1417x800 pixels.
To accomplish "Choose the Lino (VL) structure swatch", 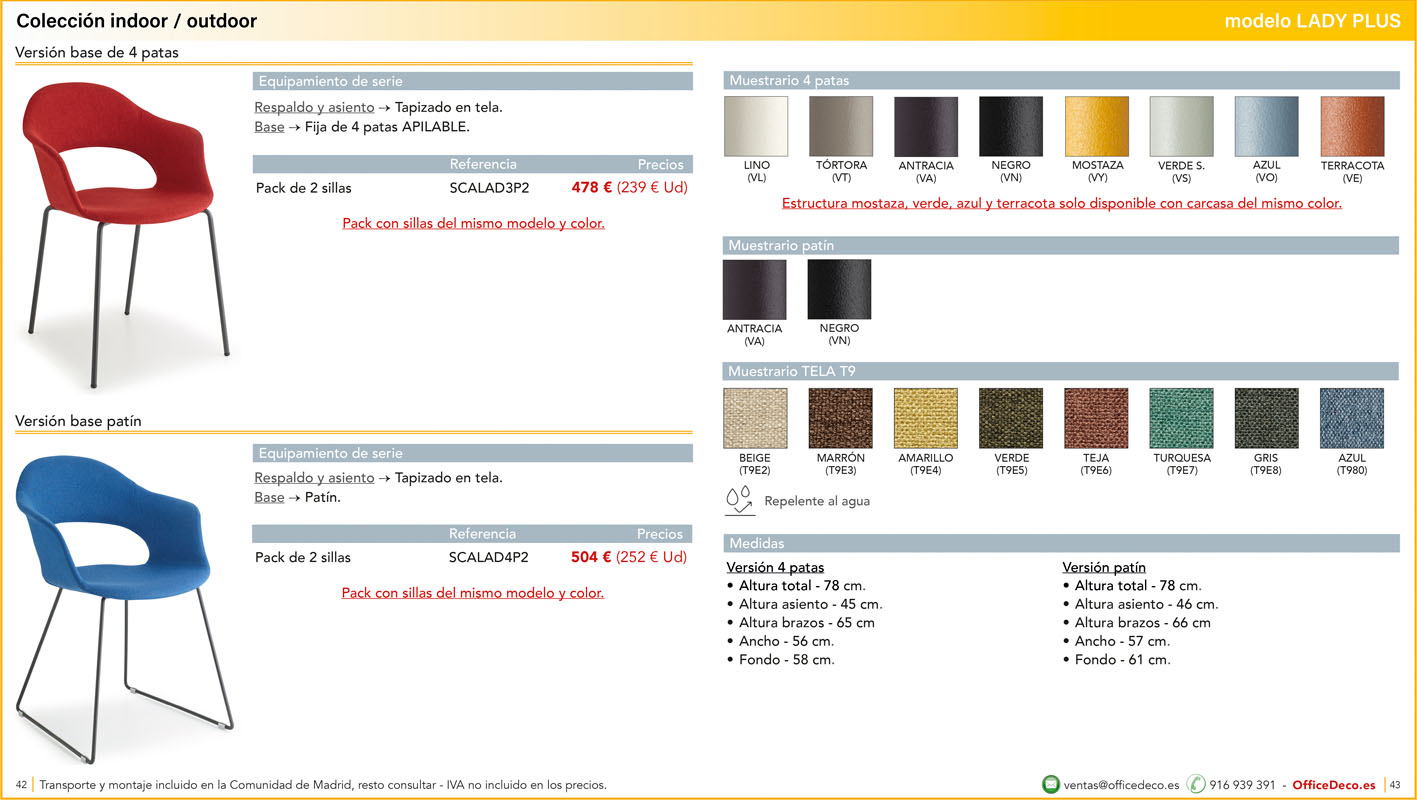I will pyautogui.click(x=756, y=127).
